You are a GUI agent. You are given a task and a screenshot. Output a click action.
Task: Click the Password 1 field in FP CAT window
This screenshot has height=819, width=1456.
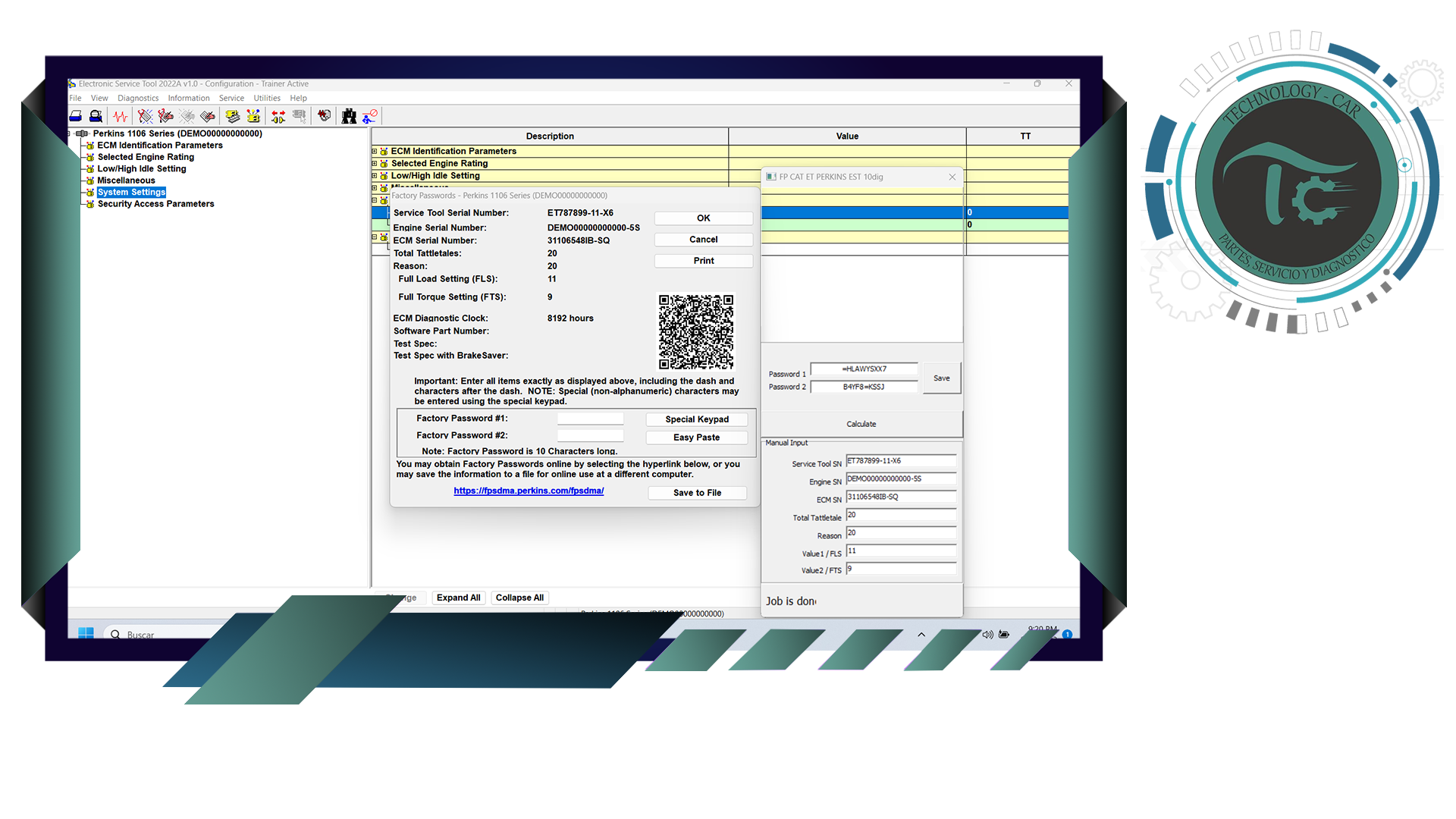pos(864,369)
